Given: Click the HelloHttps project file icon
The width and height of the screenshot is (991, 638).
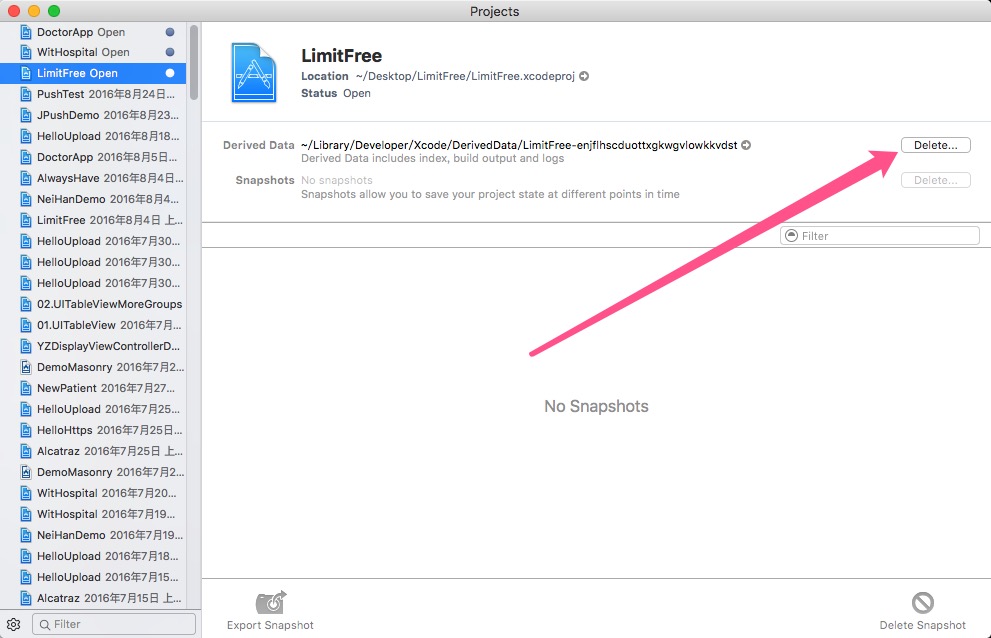Looking at the screenshot, I should click(26, 430).
